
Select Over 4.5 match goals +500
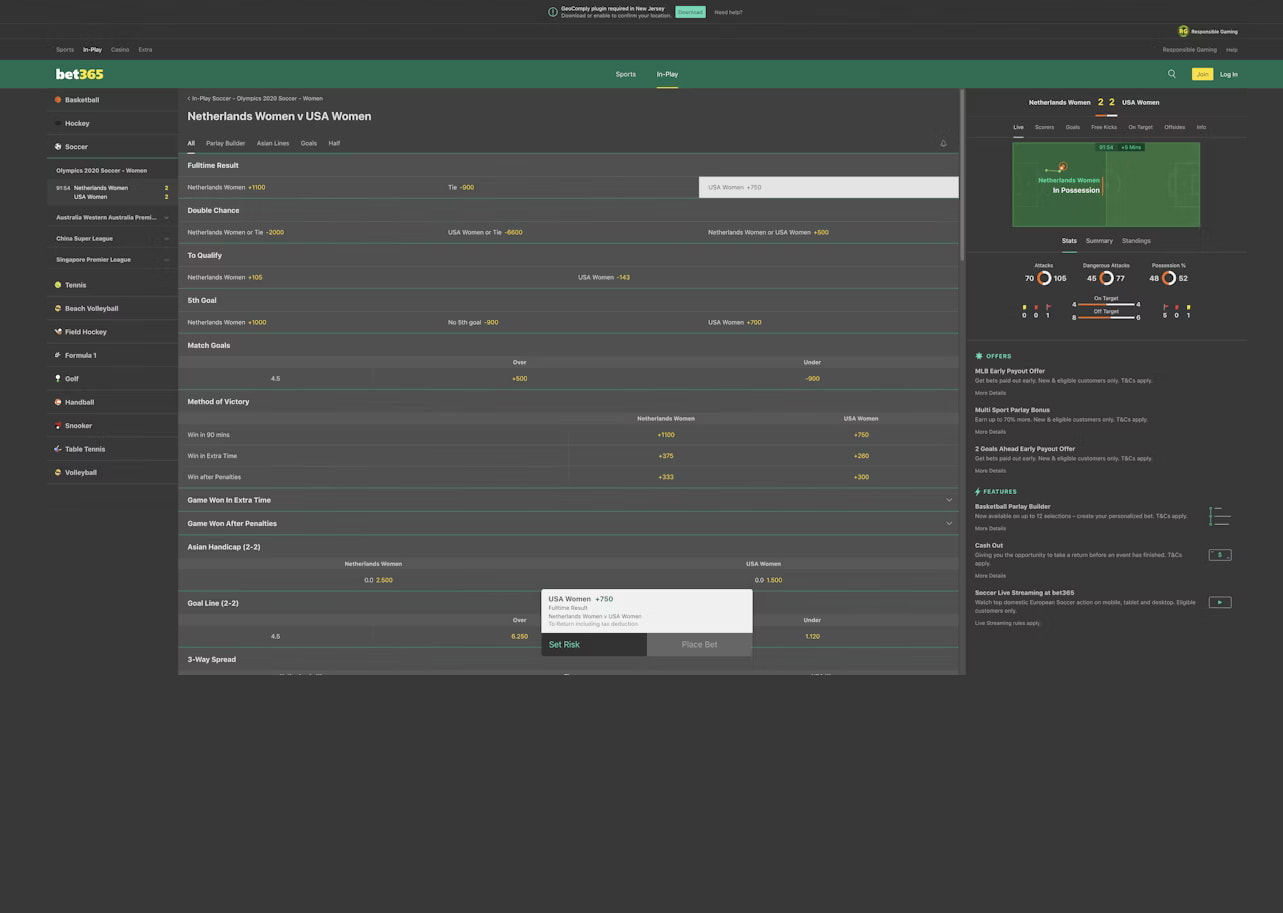click(x=519, y=379)
